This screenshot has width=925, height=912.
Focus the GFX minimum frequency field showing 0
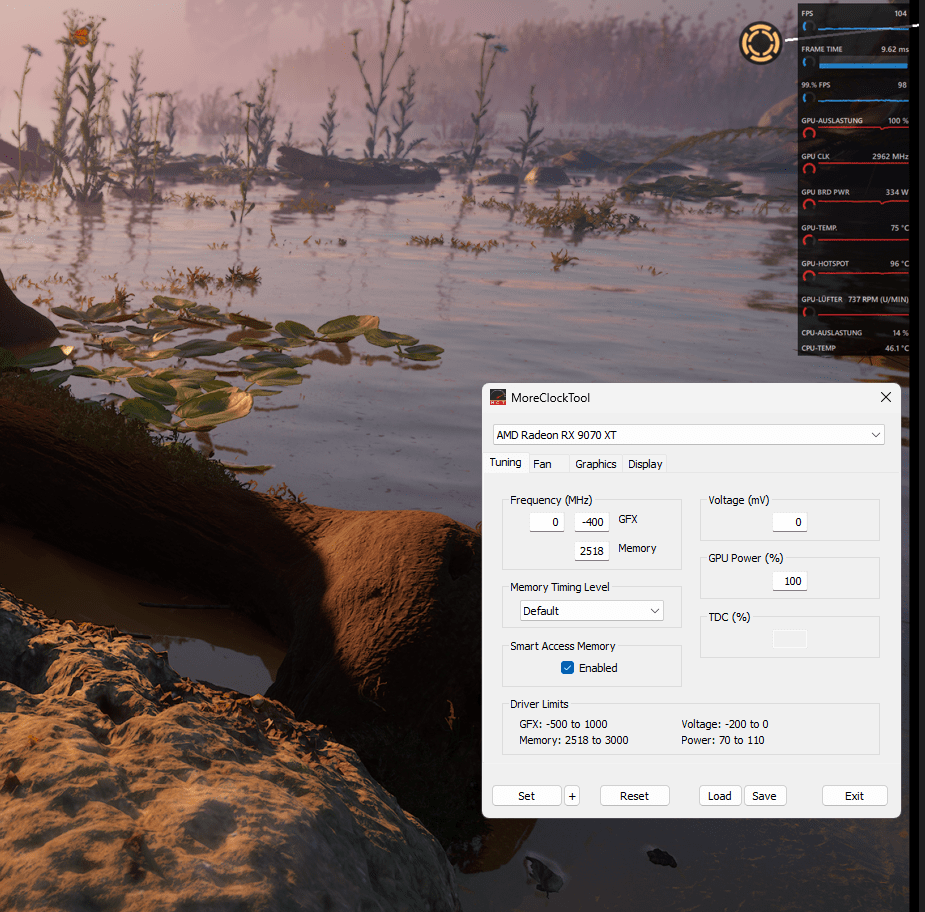tap(547, 522)
